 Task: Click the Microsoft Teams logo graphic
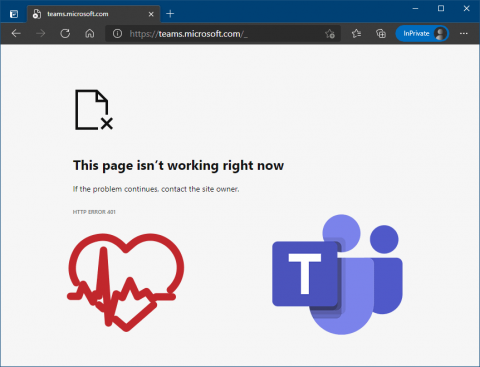(337, 274)
